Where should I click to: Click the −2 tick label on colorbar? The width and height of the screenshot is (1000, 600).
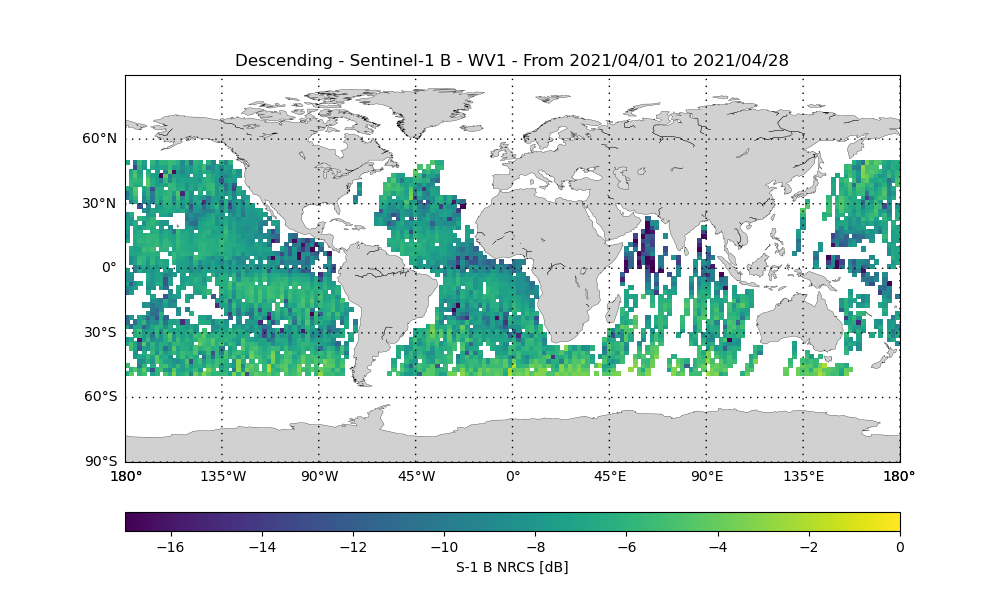pos(809,547)
